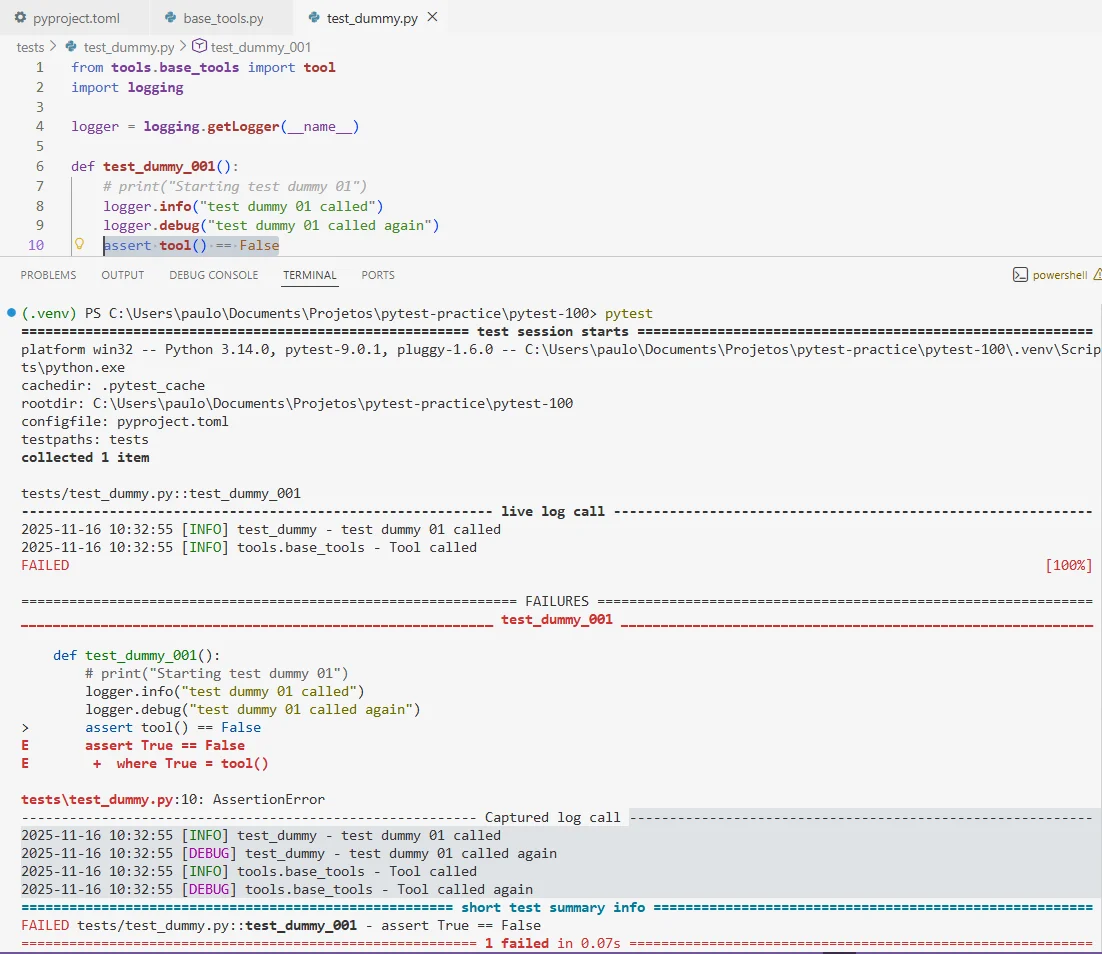The image size is (1102, 954).
Task: Click the "1 failed in 0.07s" summary
Action: [x=552, y=943]
